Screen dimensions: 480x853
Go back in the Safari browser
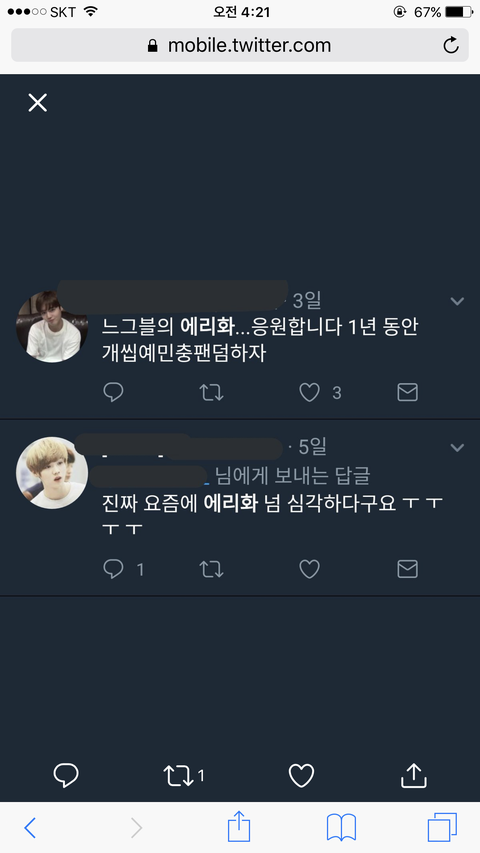[30, 828]
